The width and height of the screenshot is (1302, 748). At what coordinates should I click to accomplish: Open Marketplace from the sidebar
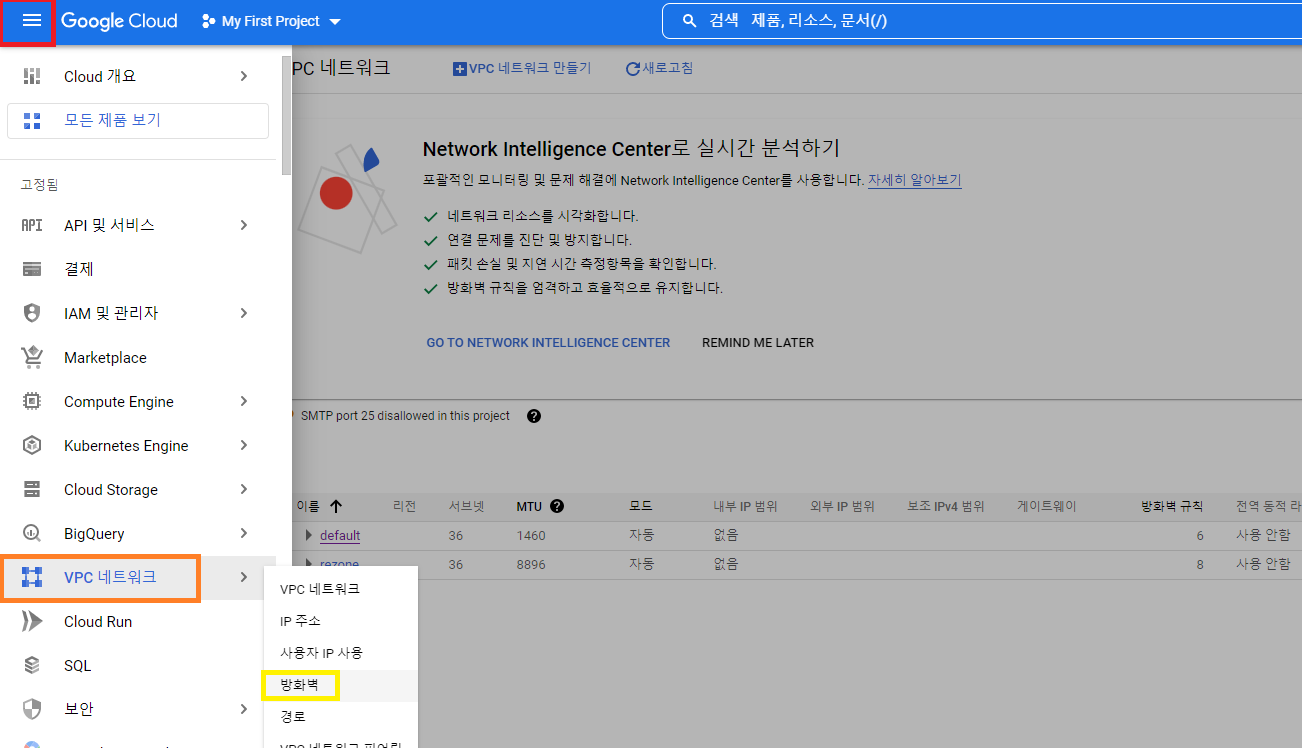138,357
